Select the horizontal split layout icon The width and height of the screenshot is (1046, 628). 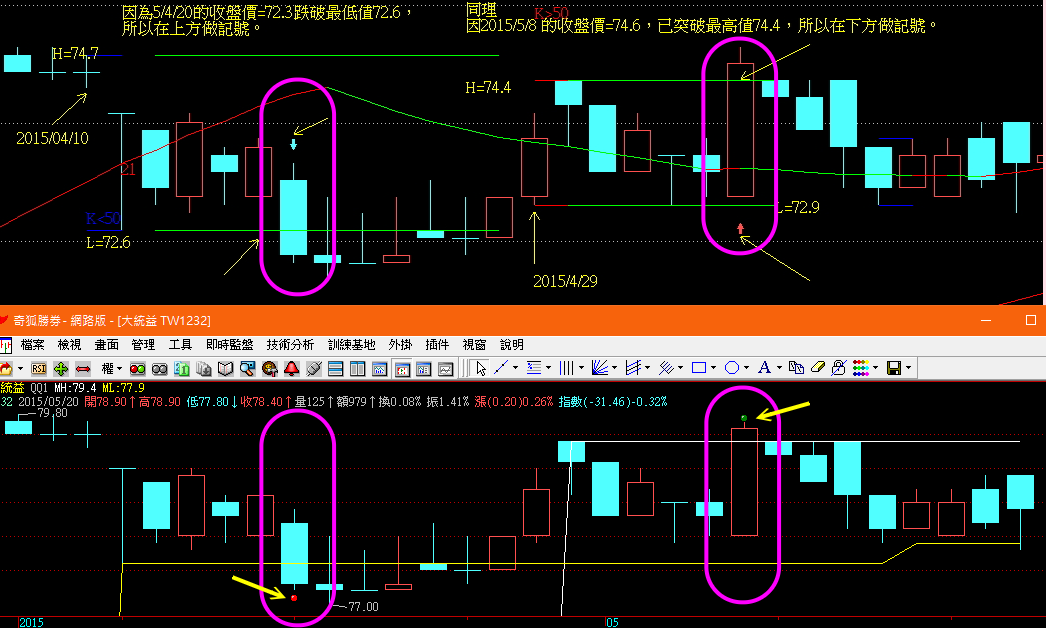click(x=336, y=368)
